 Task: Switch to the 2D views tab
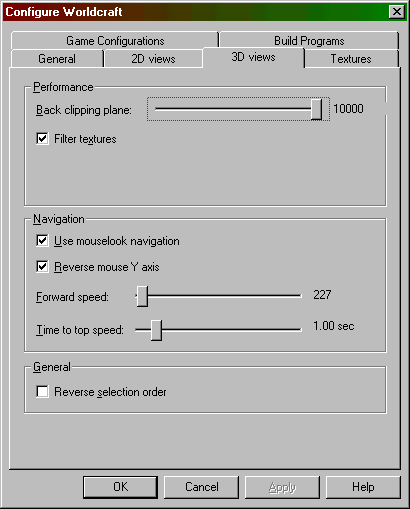click(153, 59)
